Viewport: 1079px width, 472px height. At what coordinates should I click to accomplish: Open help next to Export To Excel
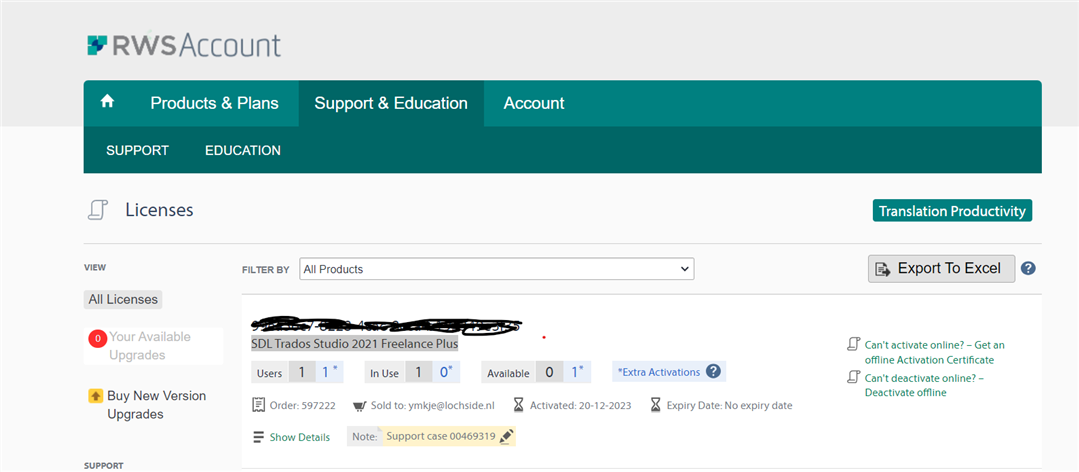[1028, 268]
